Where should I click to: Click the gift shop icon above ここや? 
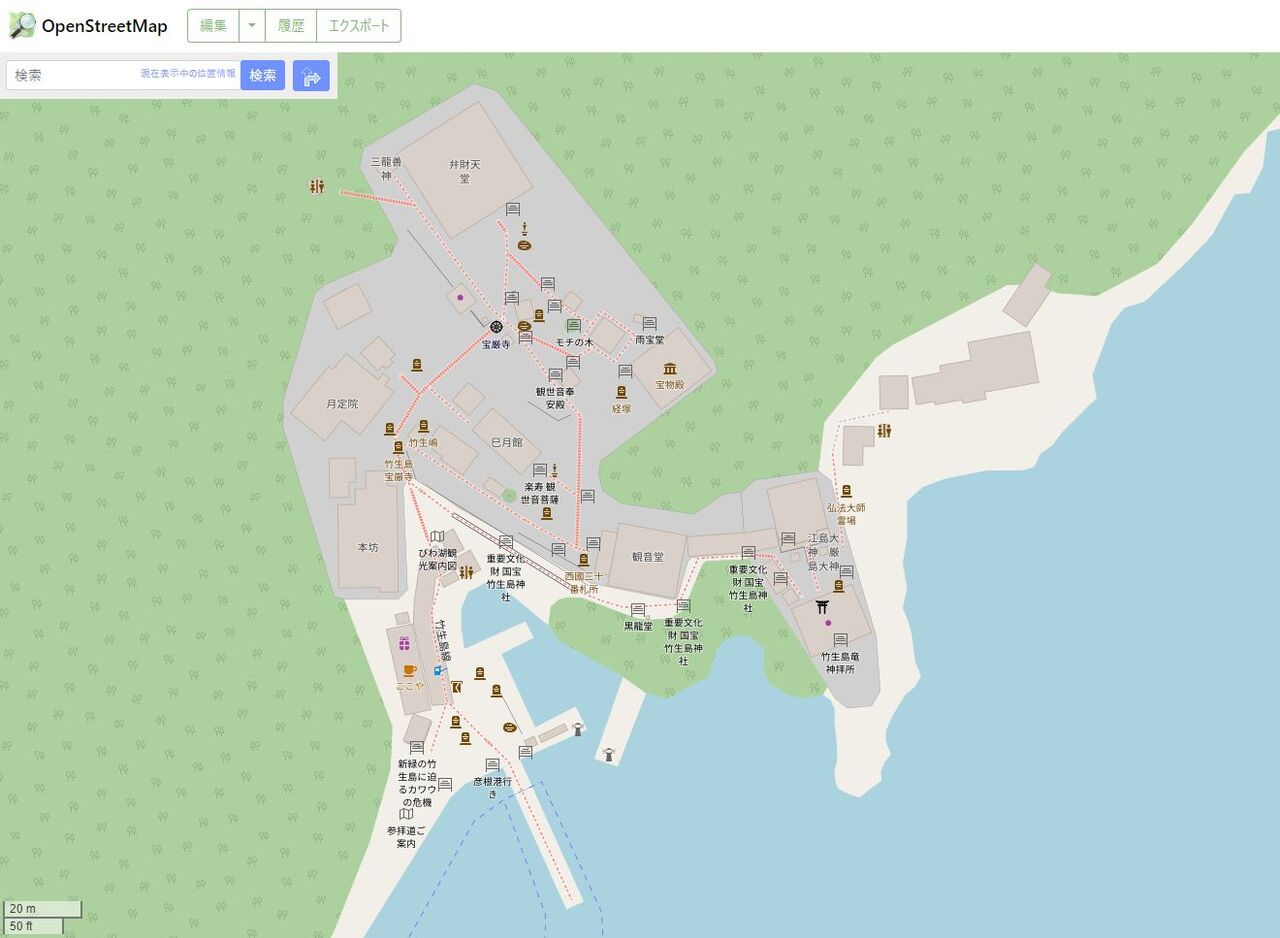pos(404,643)
